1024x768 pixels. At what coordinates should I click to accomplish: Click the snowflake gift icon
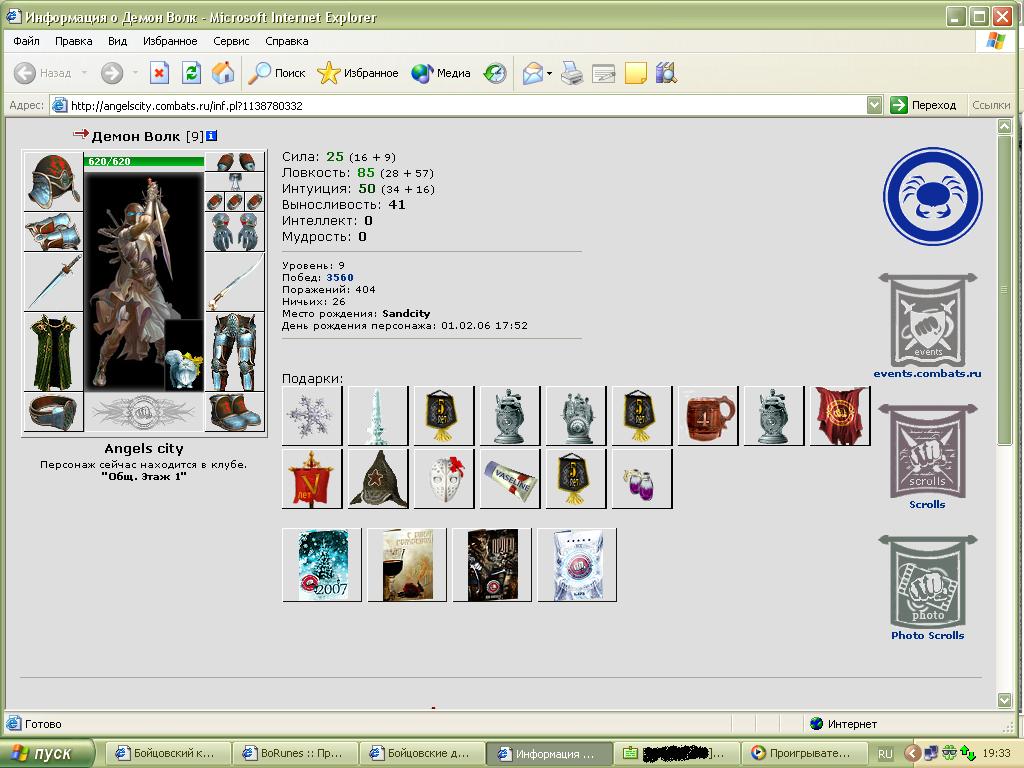(x=312, y=415)
